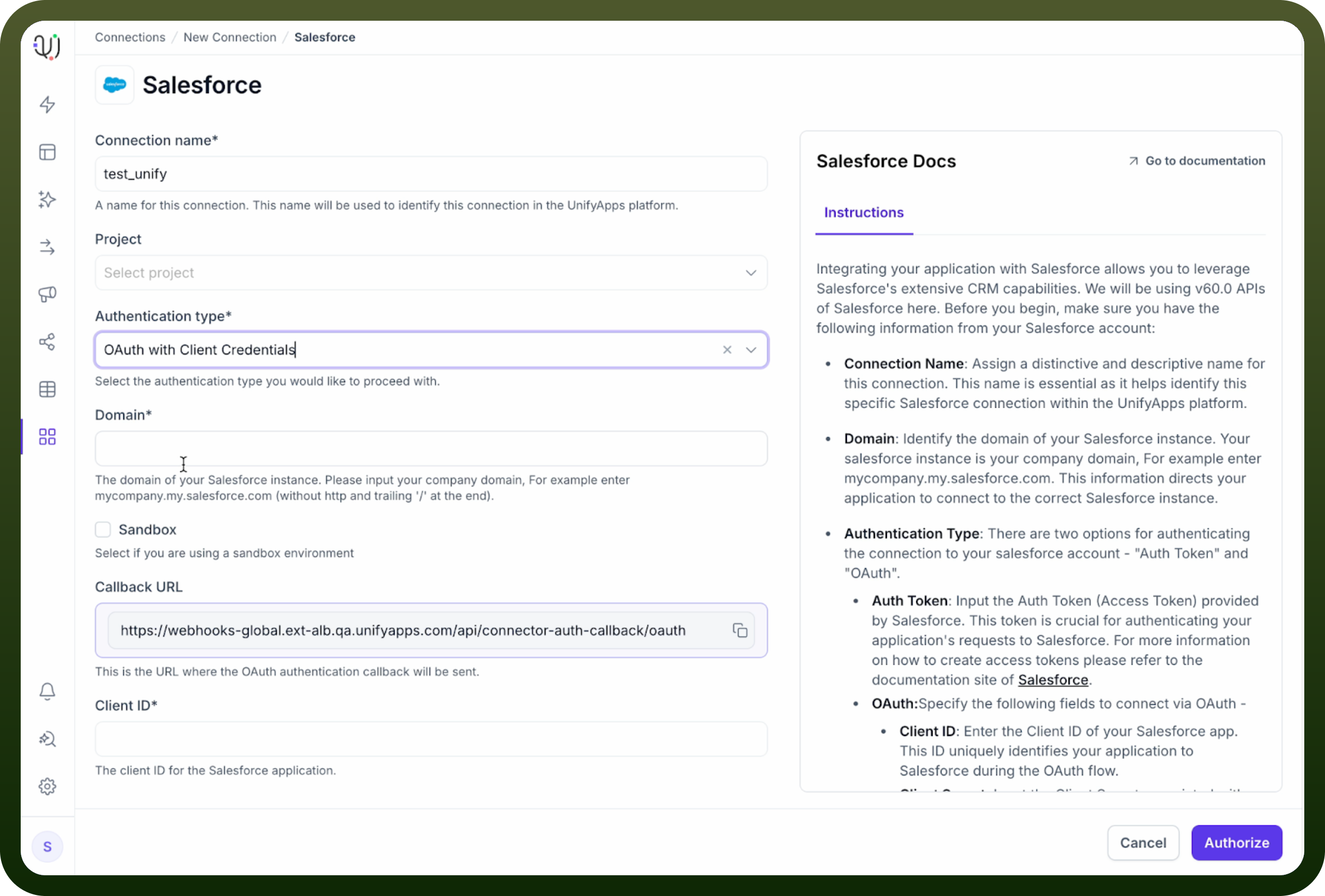Click the Cancel button

[1143, 843]
